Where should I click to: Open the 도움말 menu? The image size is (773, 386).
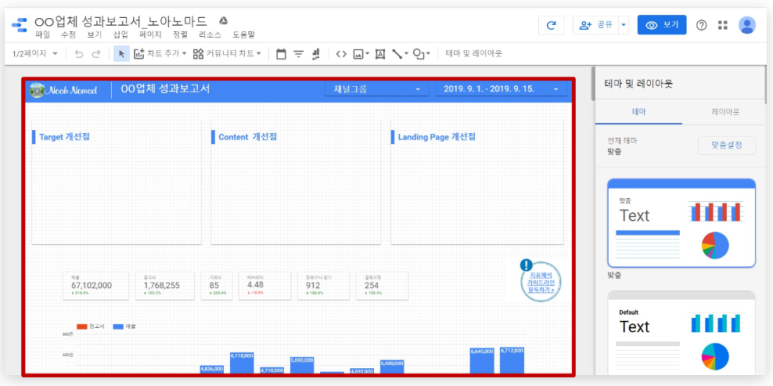coord(244,35)
